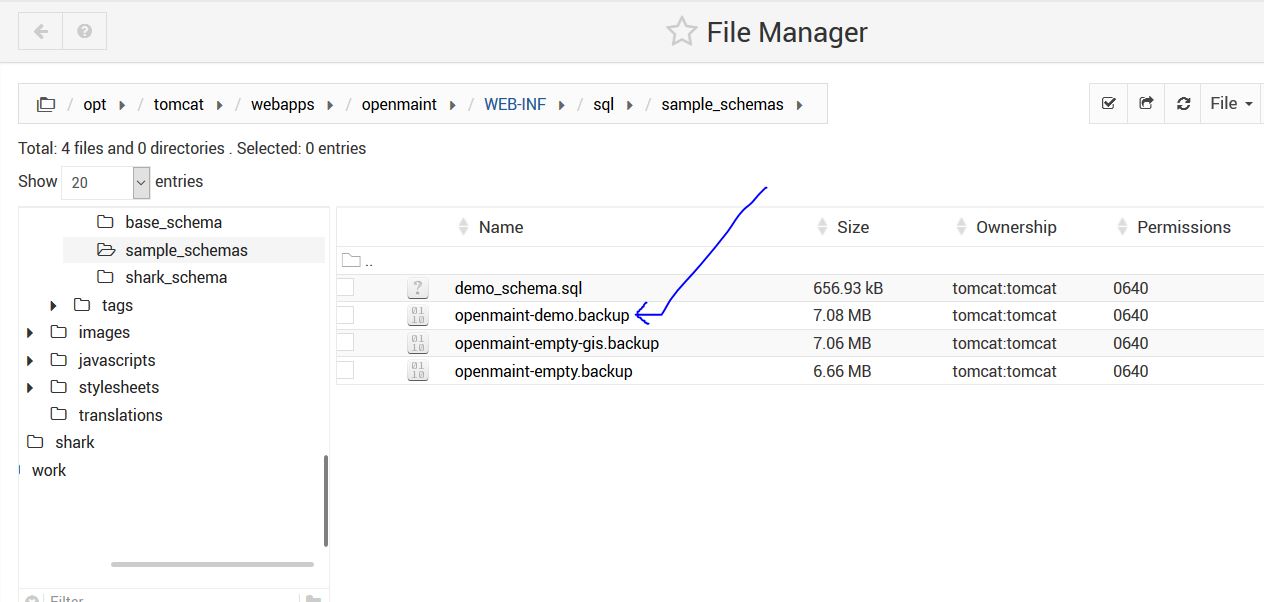Open the File menu dropdown

1230,103
